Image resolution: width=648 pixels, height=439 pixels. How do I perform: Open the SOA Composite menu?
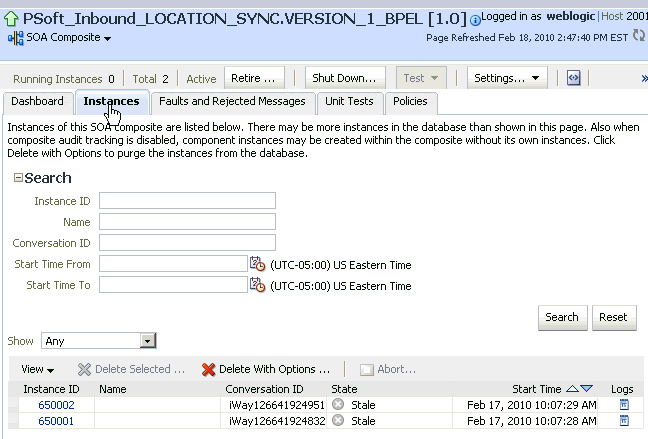(60, 38)
